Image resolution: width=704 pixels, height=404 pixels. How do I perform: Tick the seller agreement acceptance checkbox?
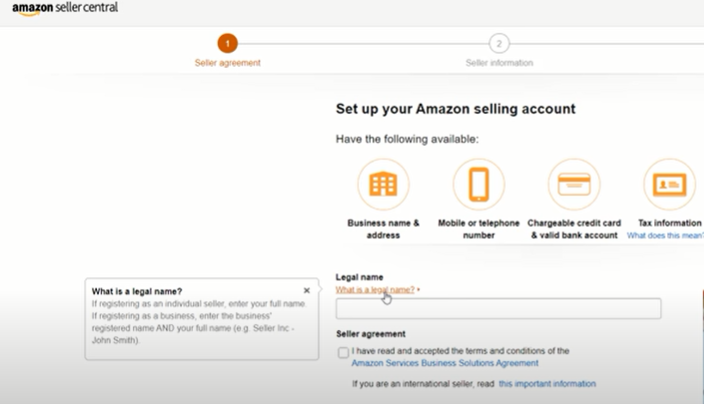[x=344, y=352]
